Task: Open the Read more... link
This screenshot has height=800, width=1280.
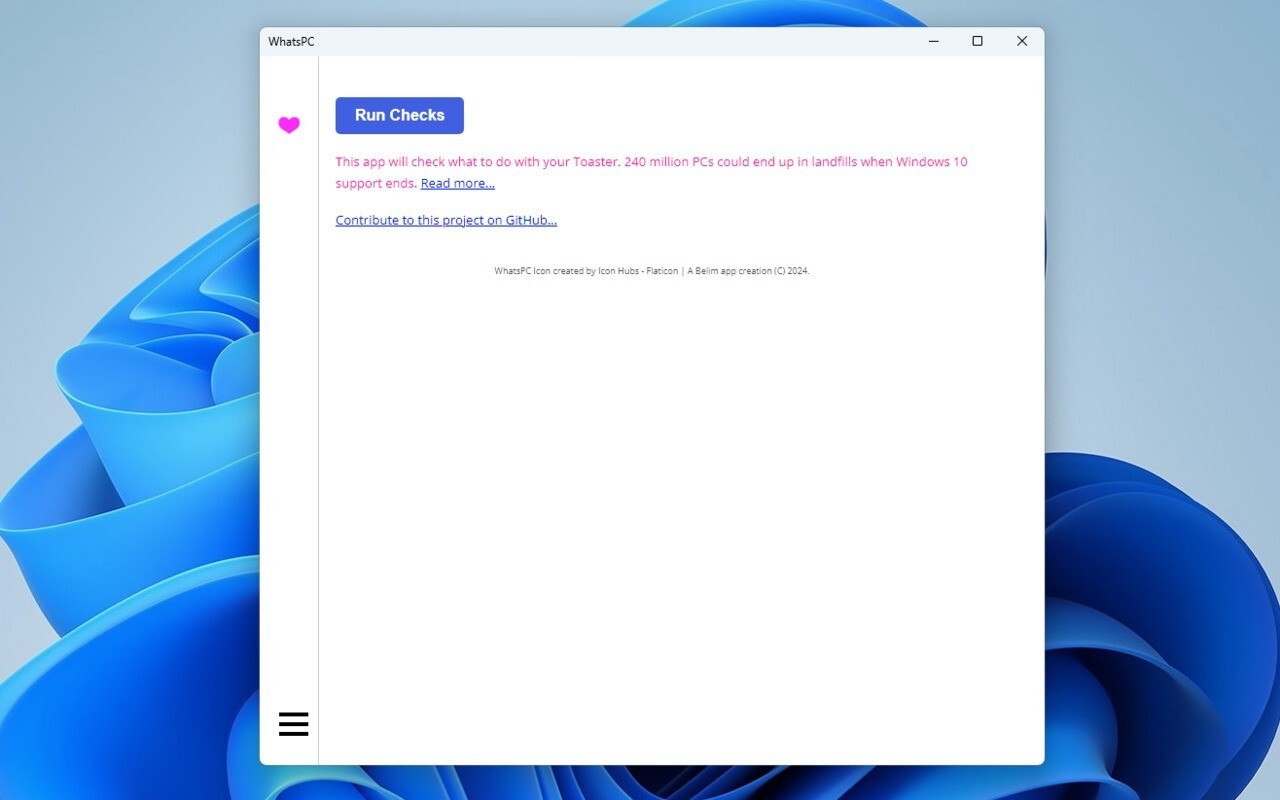Action: coord(457,183)
